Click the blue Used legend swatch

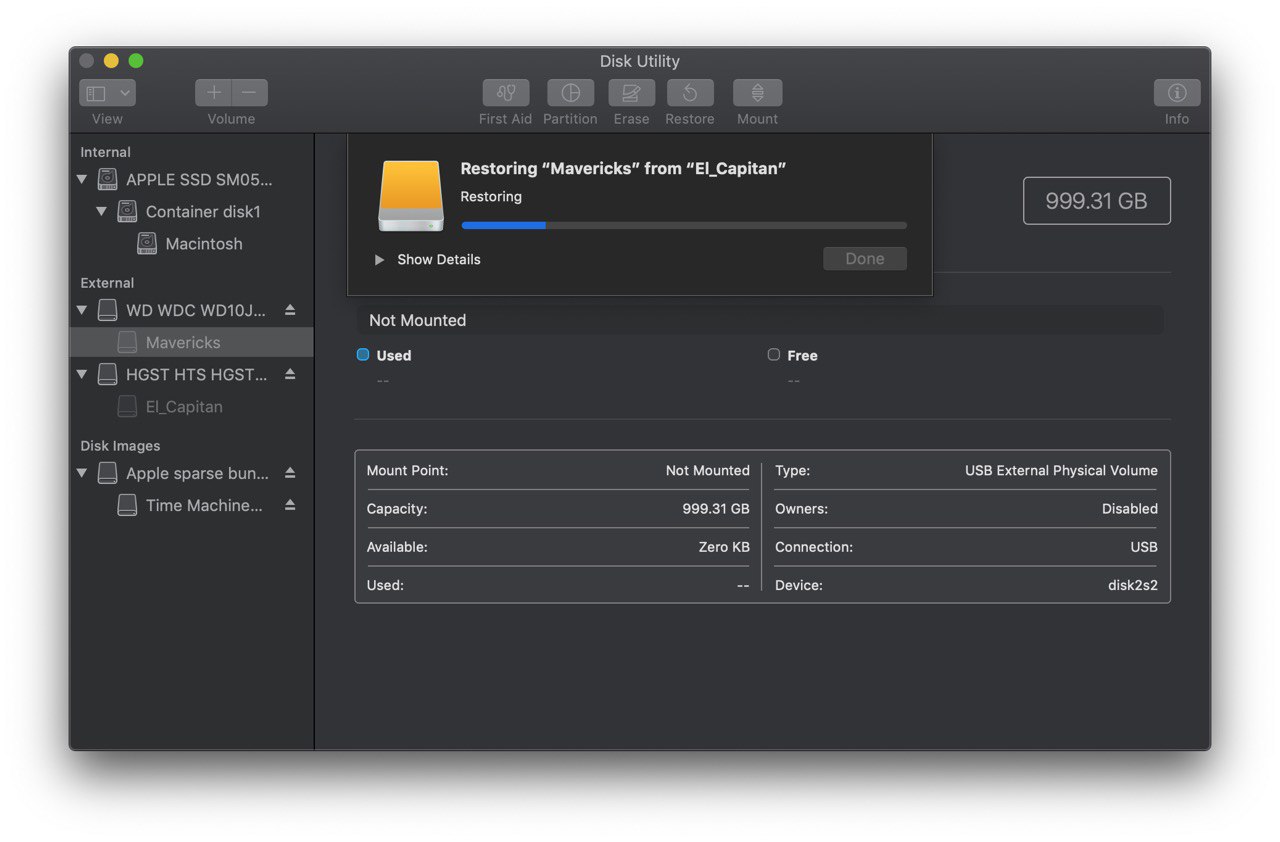[363, 354]
